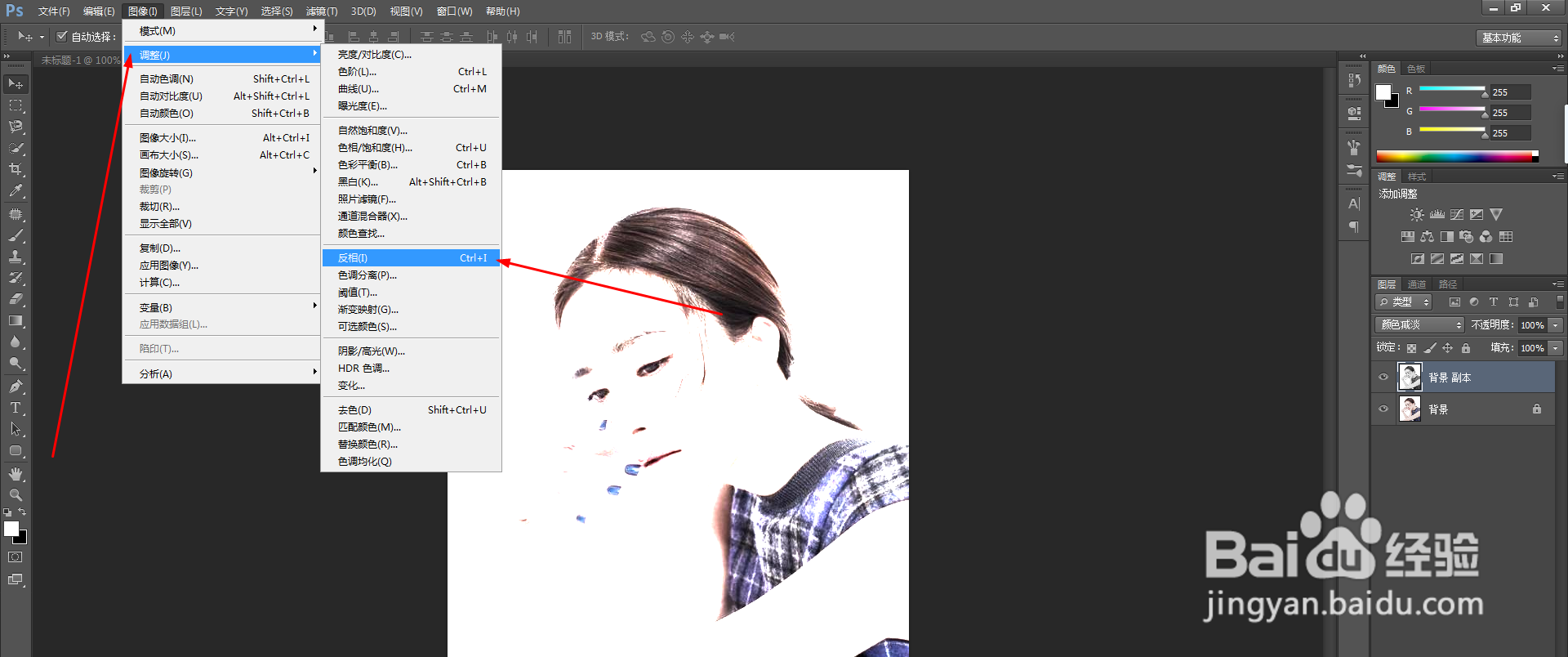
Task: Open the 滤镜(T) menu in menu bar
Action: tap(322, 11)
